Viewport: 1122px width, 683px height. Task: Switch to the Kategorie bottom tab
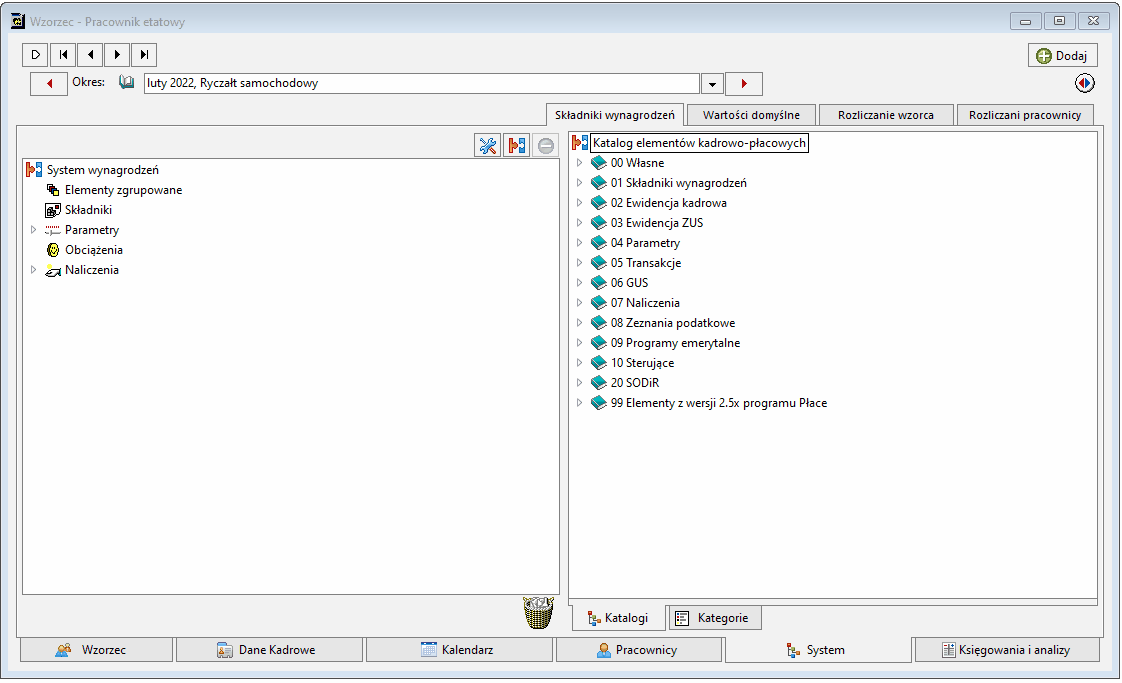(x=715, y=618)
